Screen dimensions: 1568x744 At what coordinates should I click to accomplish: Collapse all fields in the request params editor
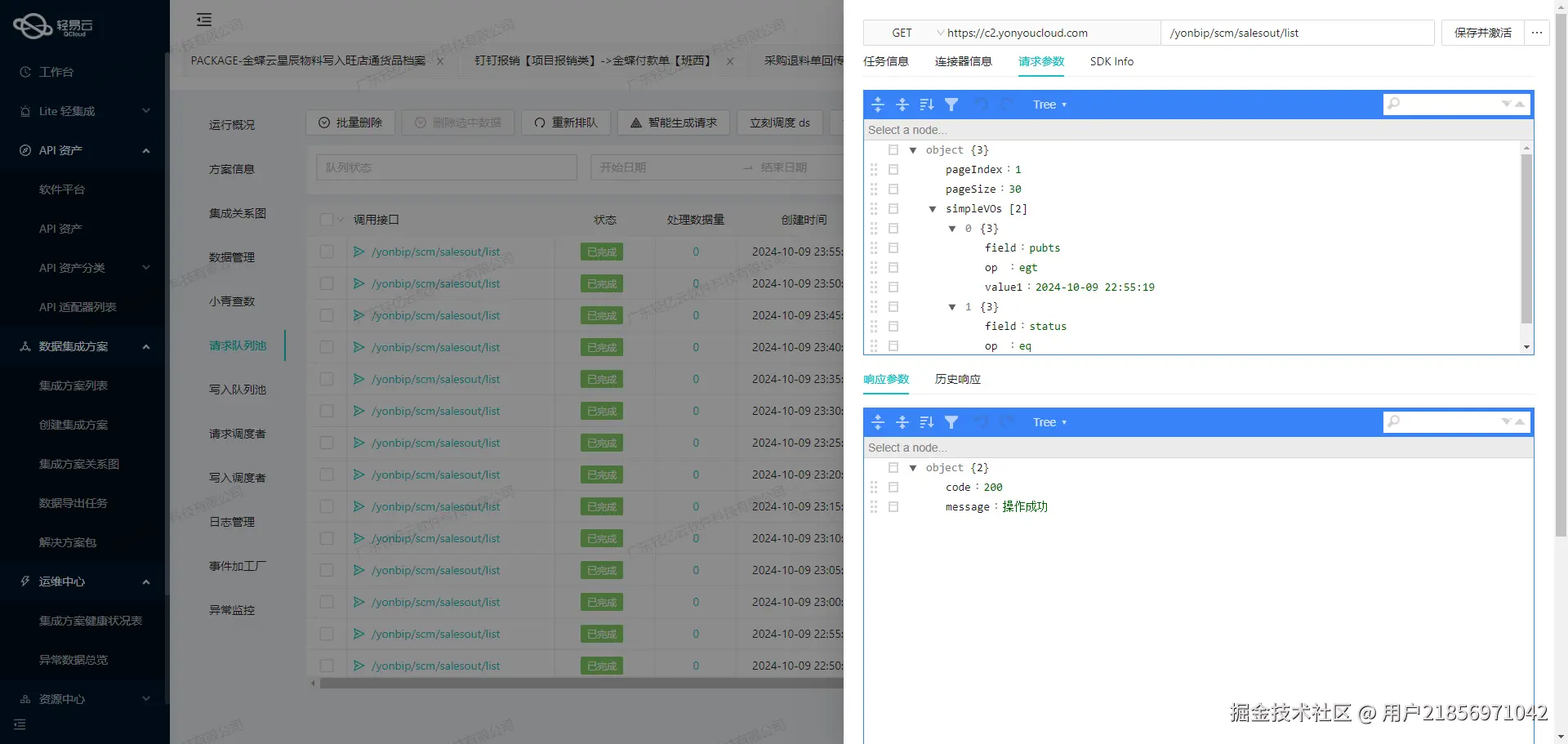[x=902, y=105]
